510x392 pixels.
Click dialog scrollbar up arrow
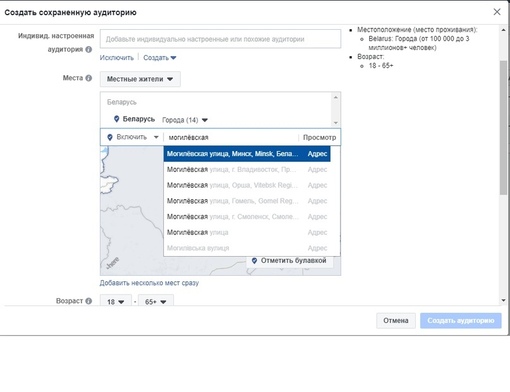[503, 30]
